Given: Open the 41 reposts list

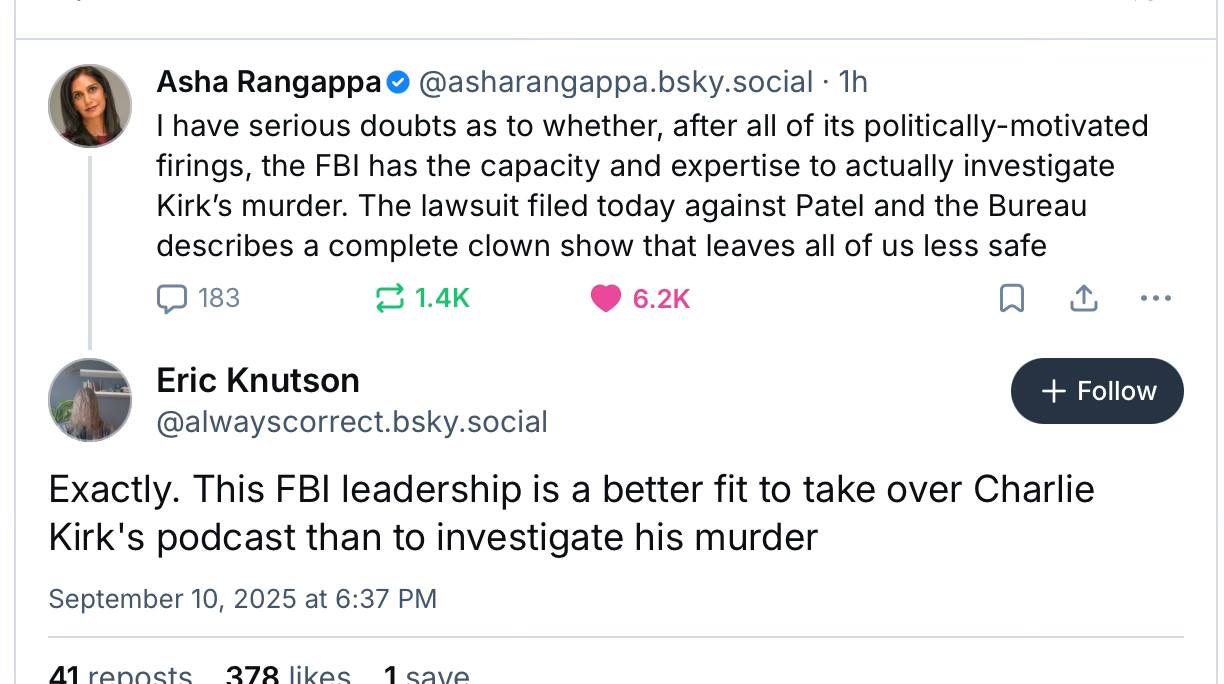Looking at the screenshot, I should (x=120, y=673).
